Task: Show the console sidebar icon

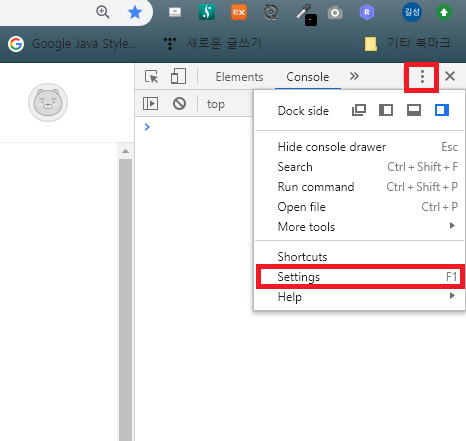Action: pos(150,103)
